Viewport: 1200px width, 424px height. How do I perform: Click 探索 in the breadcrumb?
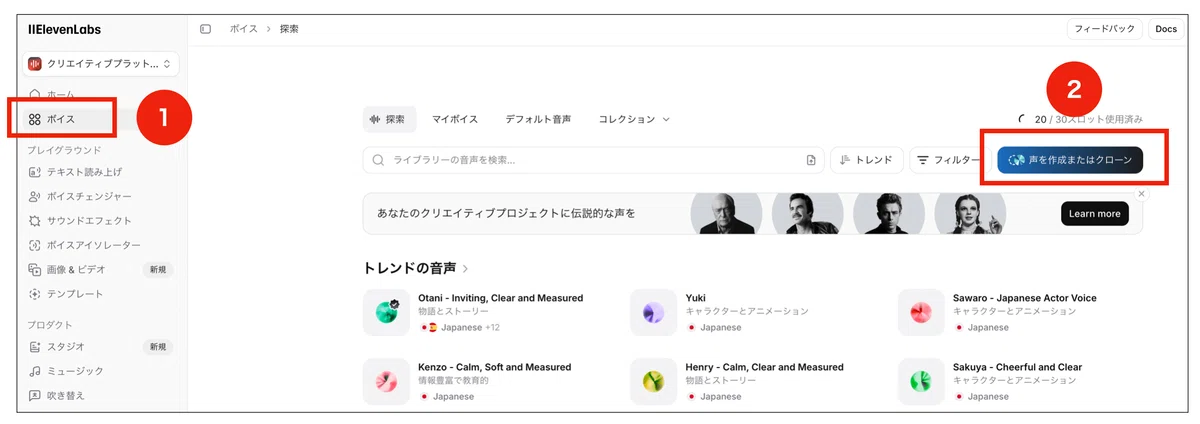[289, 29]
